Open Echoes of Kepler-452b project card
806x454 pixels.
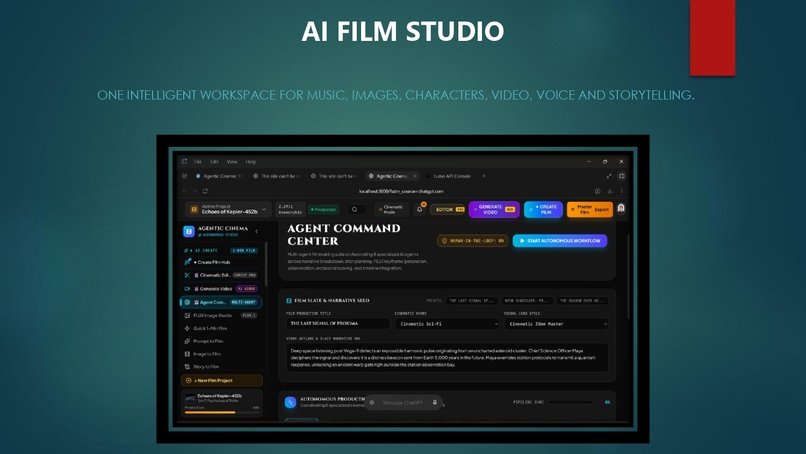222,403
